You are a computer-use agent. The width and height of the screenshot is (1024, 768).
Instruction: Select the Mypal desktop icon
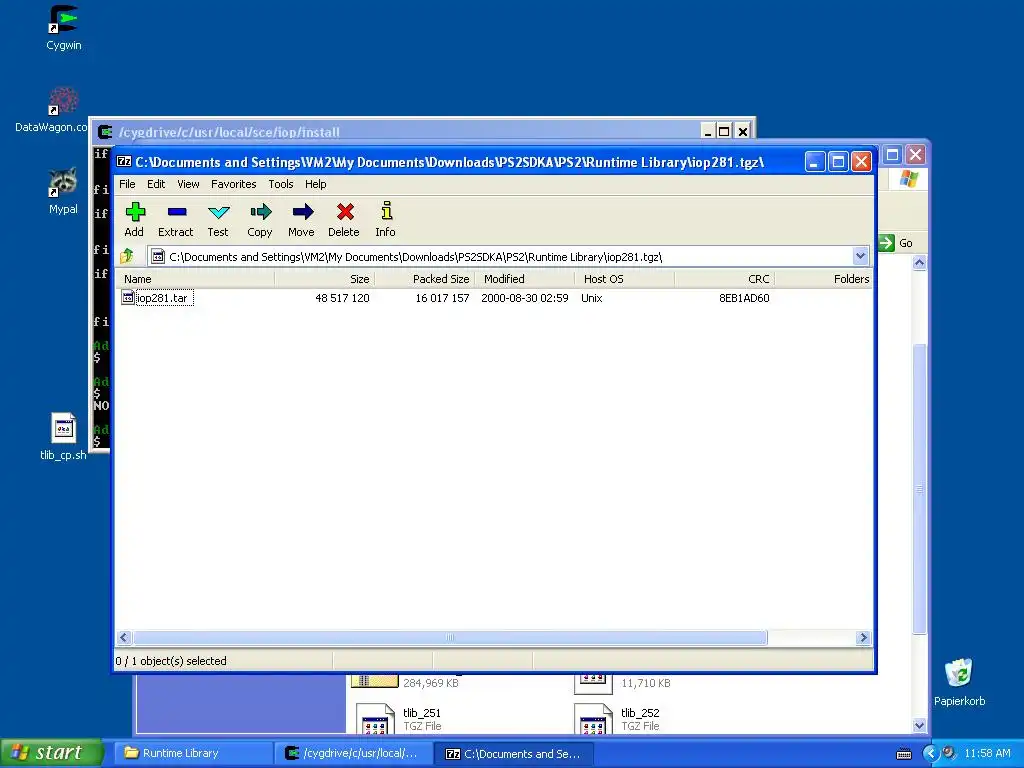click(x=63, y=191)
